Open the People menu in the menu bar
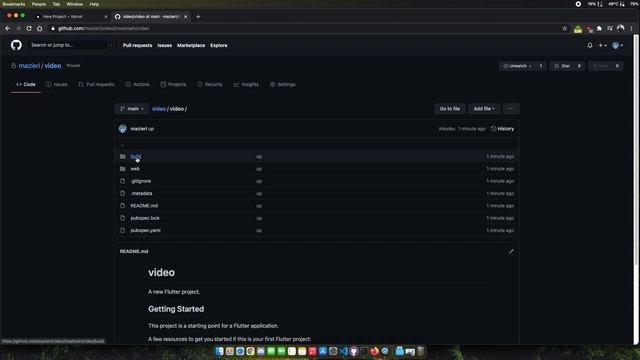 point(39,4)
